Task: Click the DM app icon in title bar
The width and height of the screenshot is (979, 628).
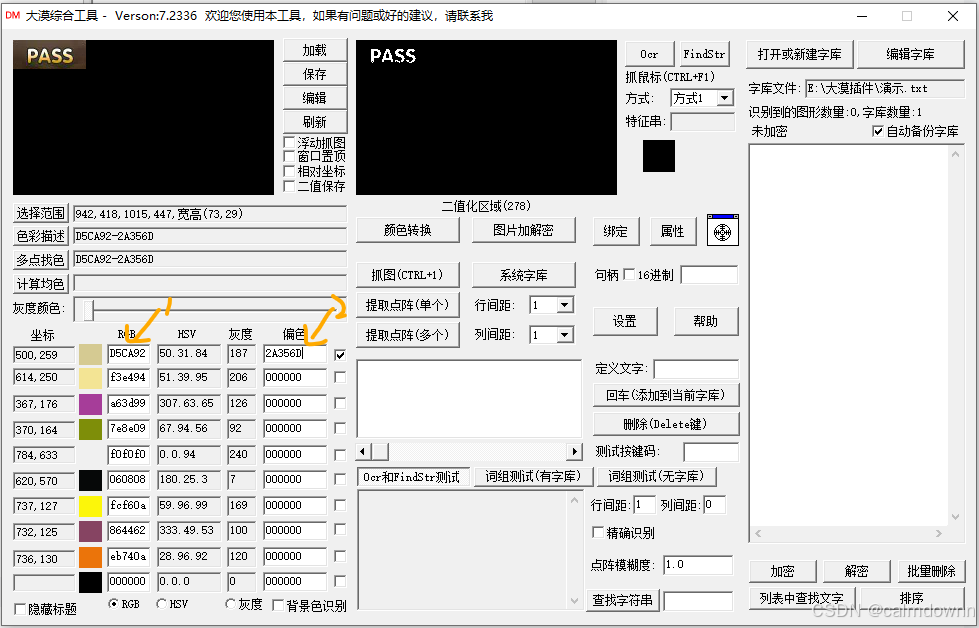Action: (12, 15)
